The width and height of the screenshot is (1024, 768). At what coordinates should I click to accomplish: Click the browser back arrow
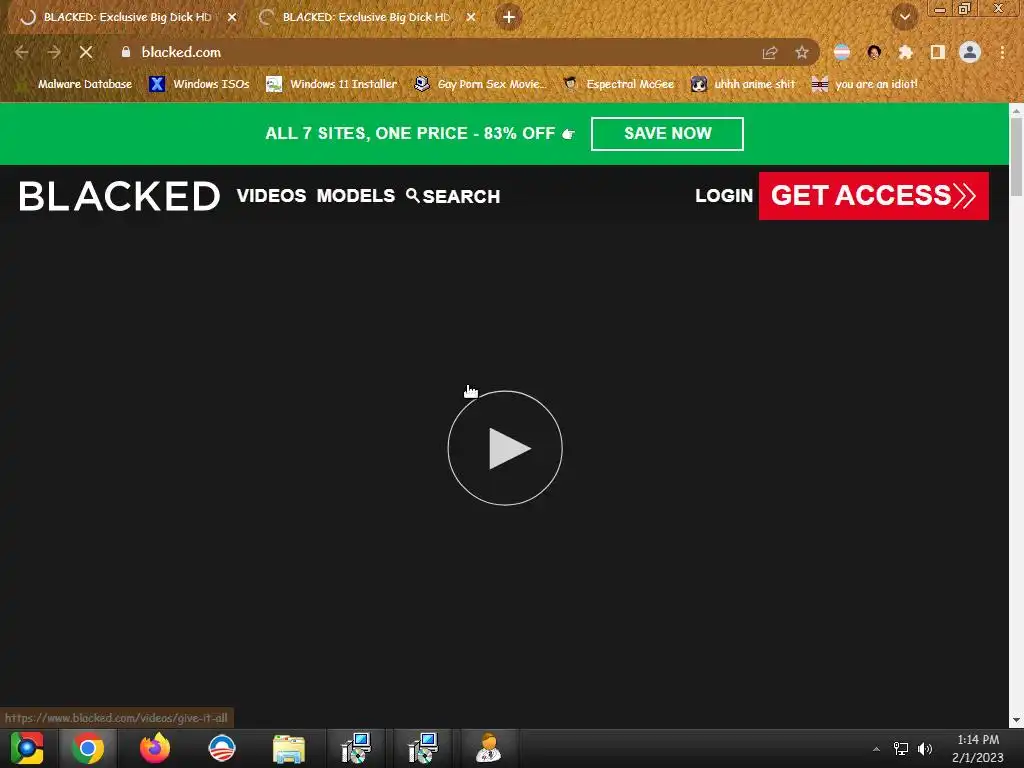pyautogui.click(x=22, y=52)
